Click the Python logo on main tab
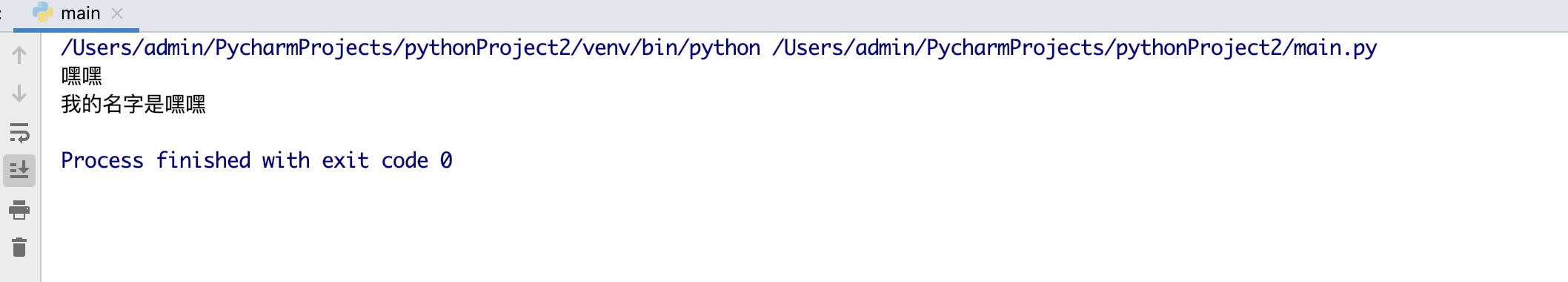This screenshot has width=1568, height=282. [43, 13]
